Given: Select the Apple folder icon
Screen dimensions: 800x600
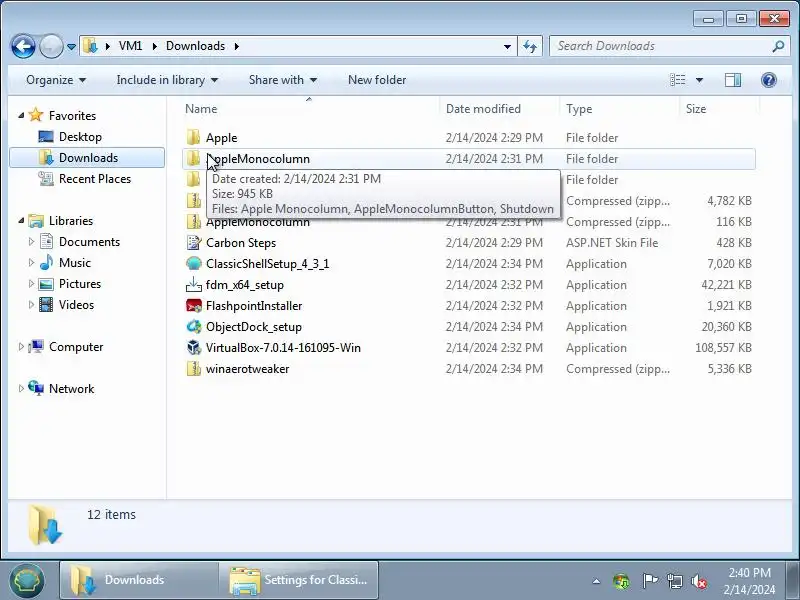Looking at the screenshot, I should coord(193,137).
